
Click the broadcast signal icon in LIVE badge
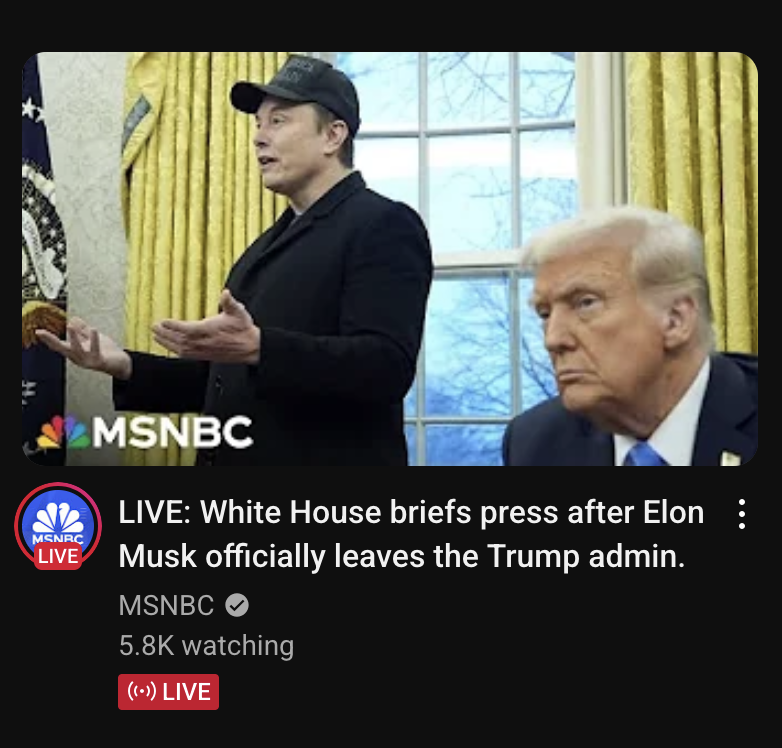142,692
